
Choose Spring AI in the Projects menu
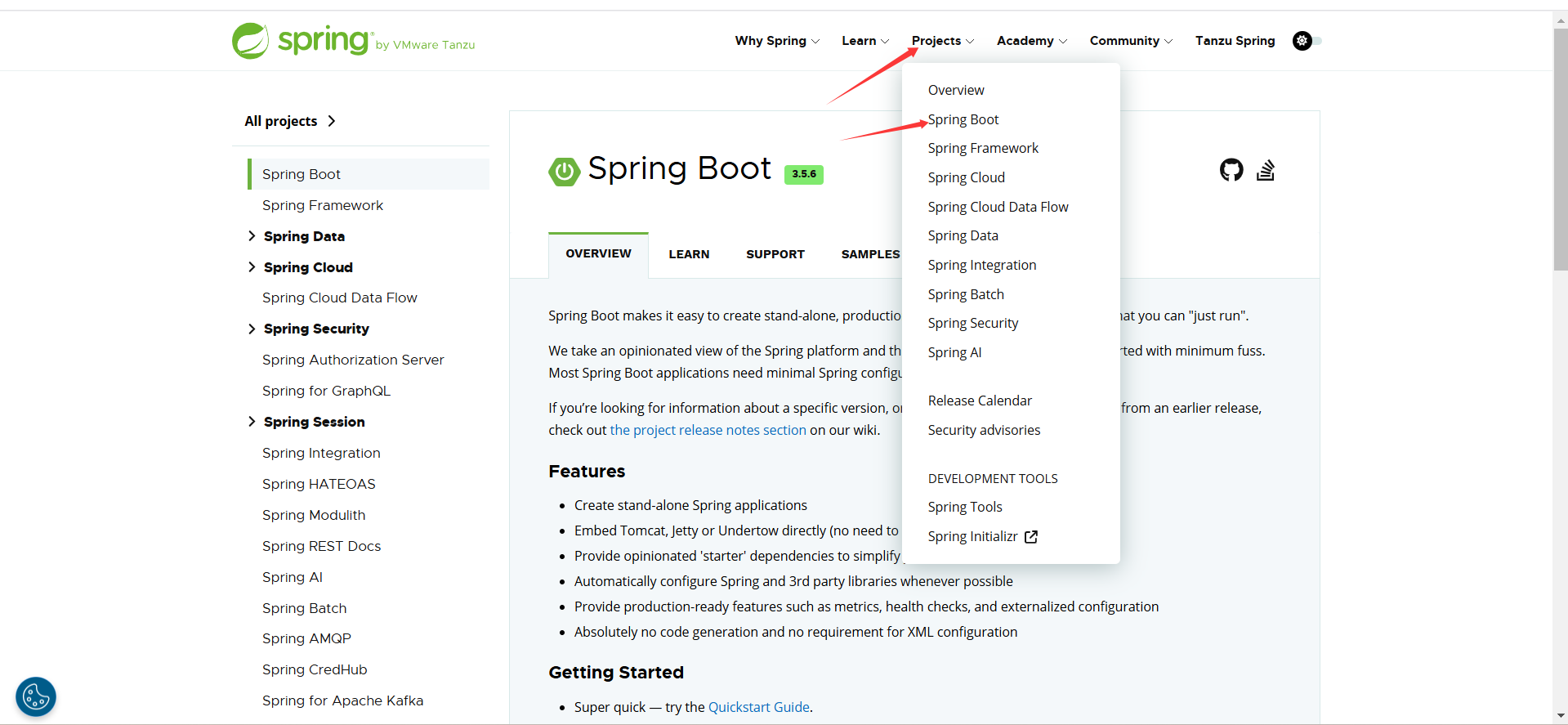954,352
